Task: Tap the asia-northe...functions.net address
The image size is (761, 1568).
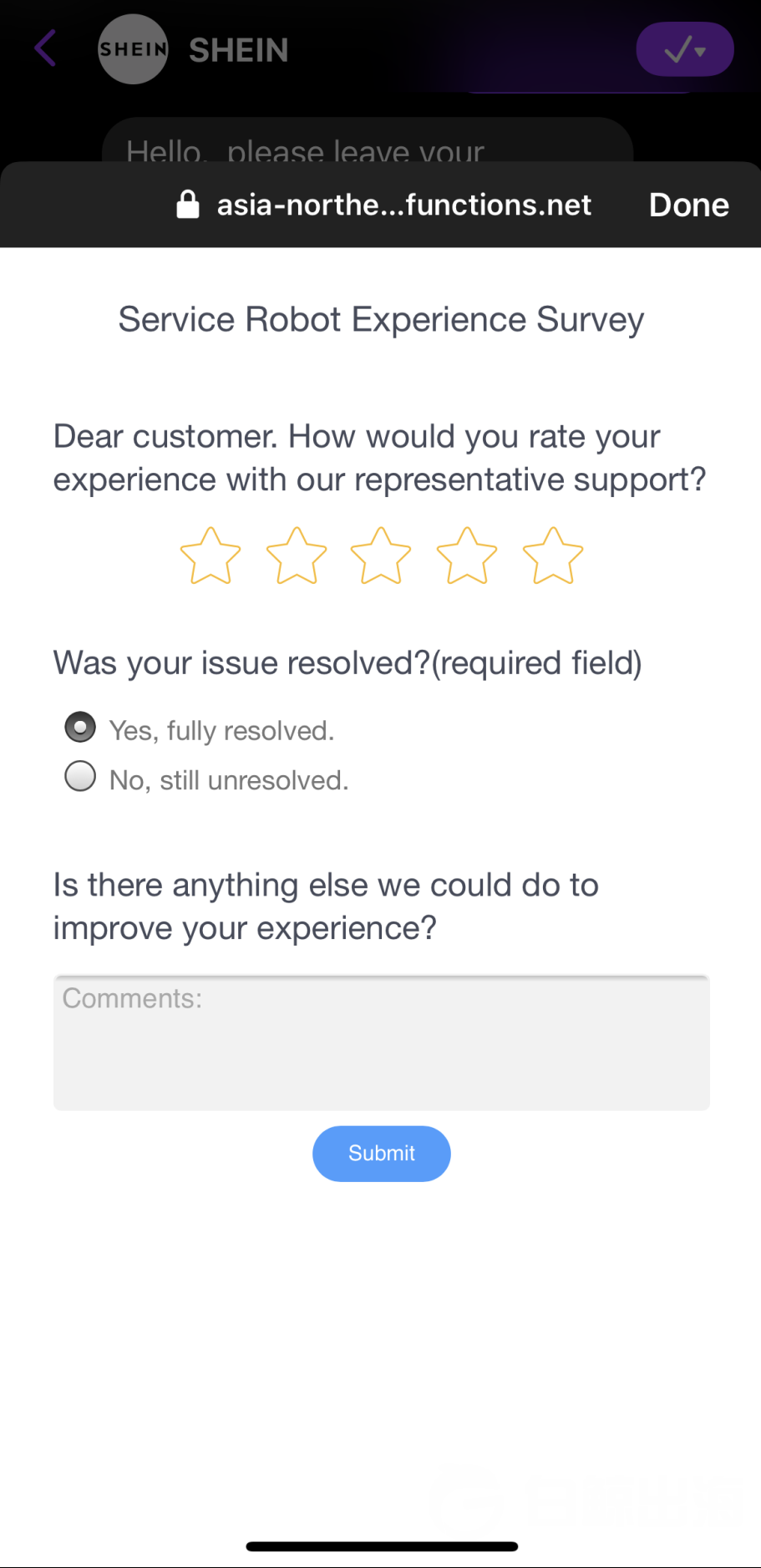Action: [x=404, y=205]
